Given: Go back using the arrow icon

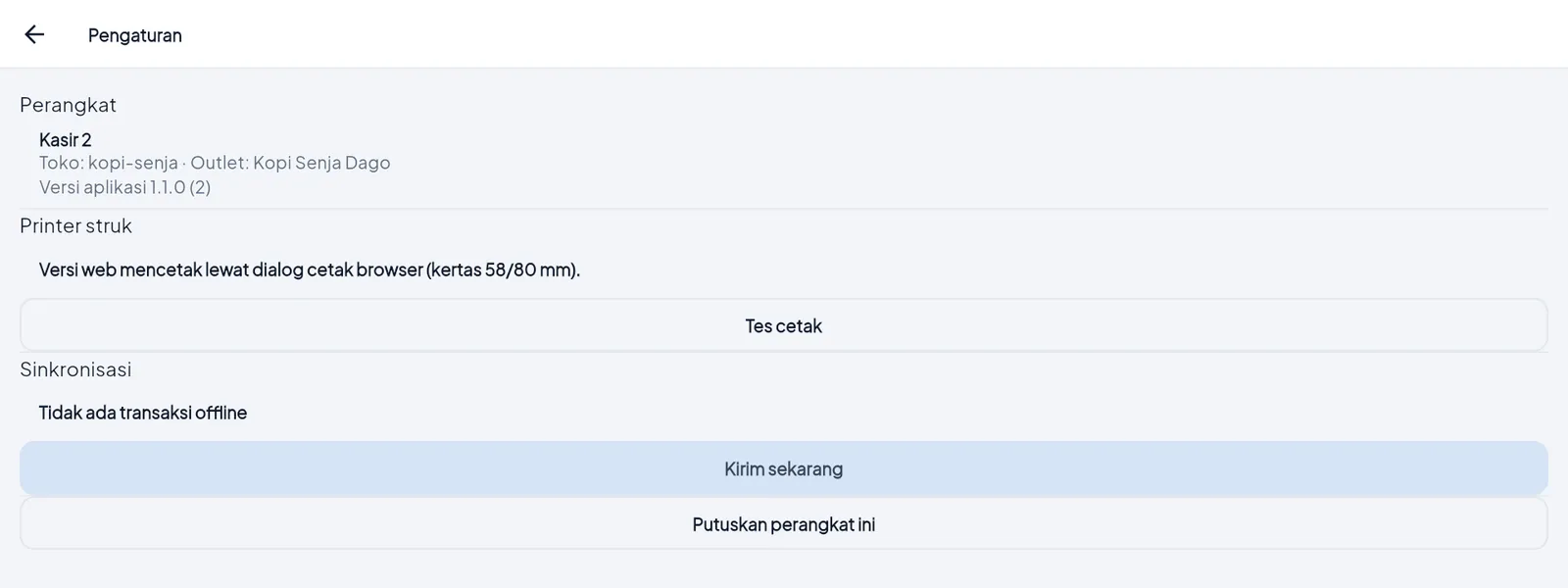Looking at the screenshot, I should (34, 34).
